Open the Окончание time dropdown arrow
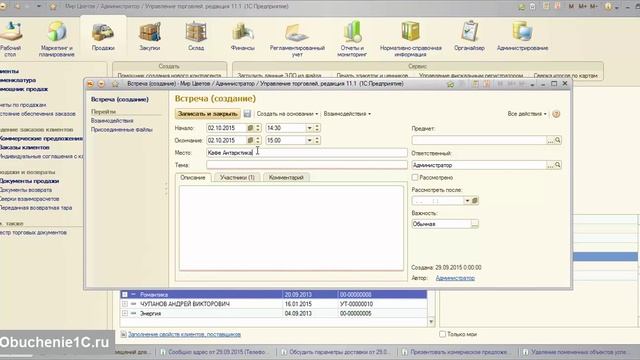Screen dimensions: 640x360 (309, 140)
